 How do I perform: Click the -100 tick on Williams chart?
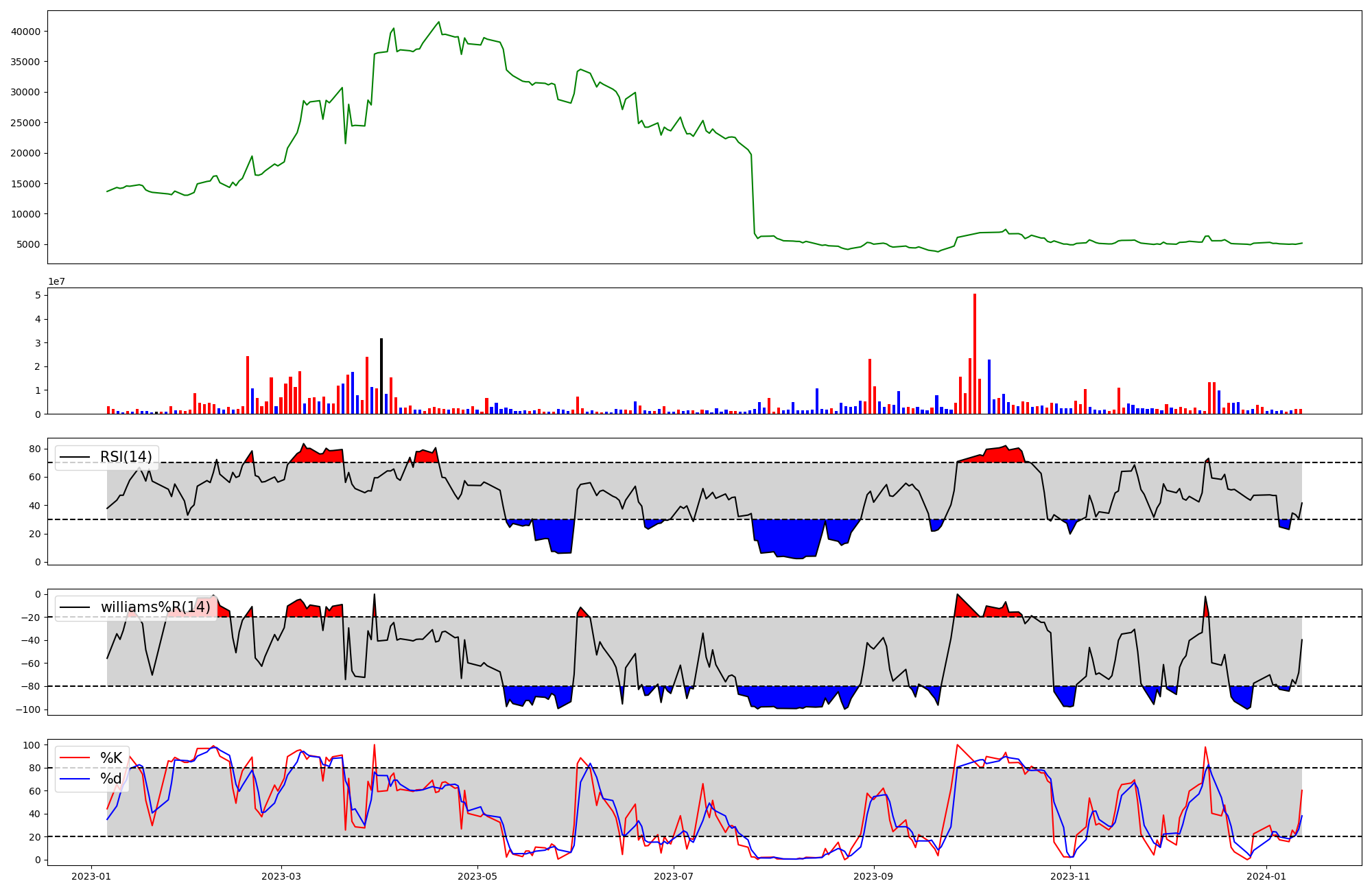coord(27,709)
